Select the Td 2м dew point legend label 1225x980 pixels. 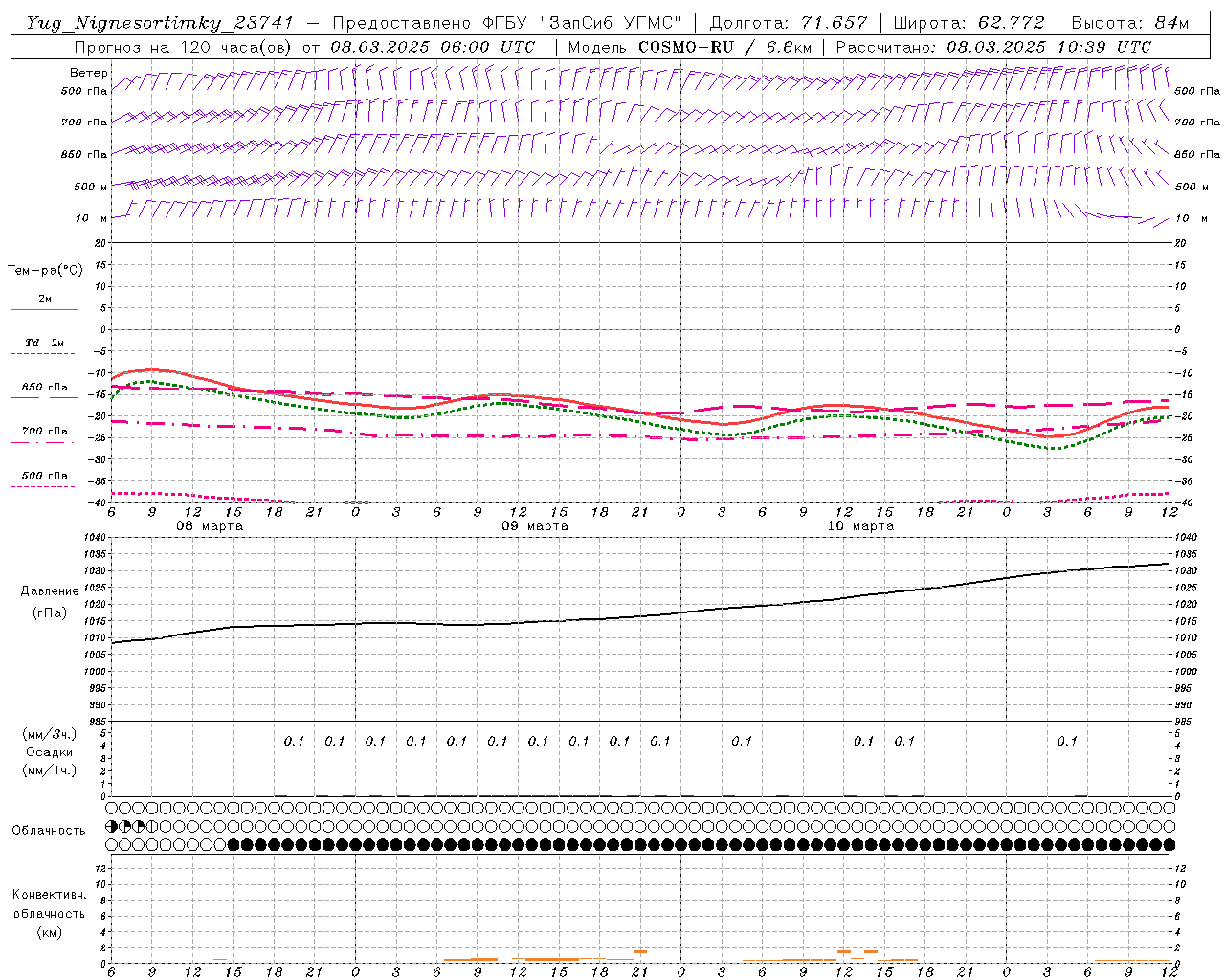(45, 343)
